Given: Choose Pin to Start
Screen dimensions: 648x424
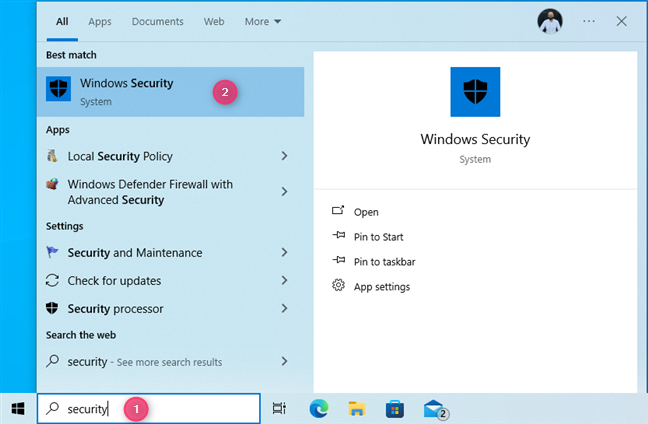Looking at the screenshot, I should point(378,237).
